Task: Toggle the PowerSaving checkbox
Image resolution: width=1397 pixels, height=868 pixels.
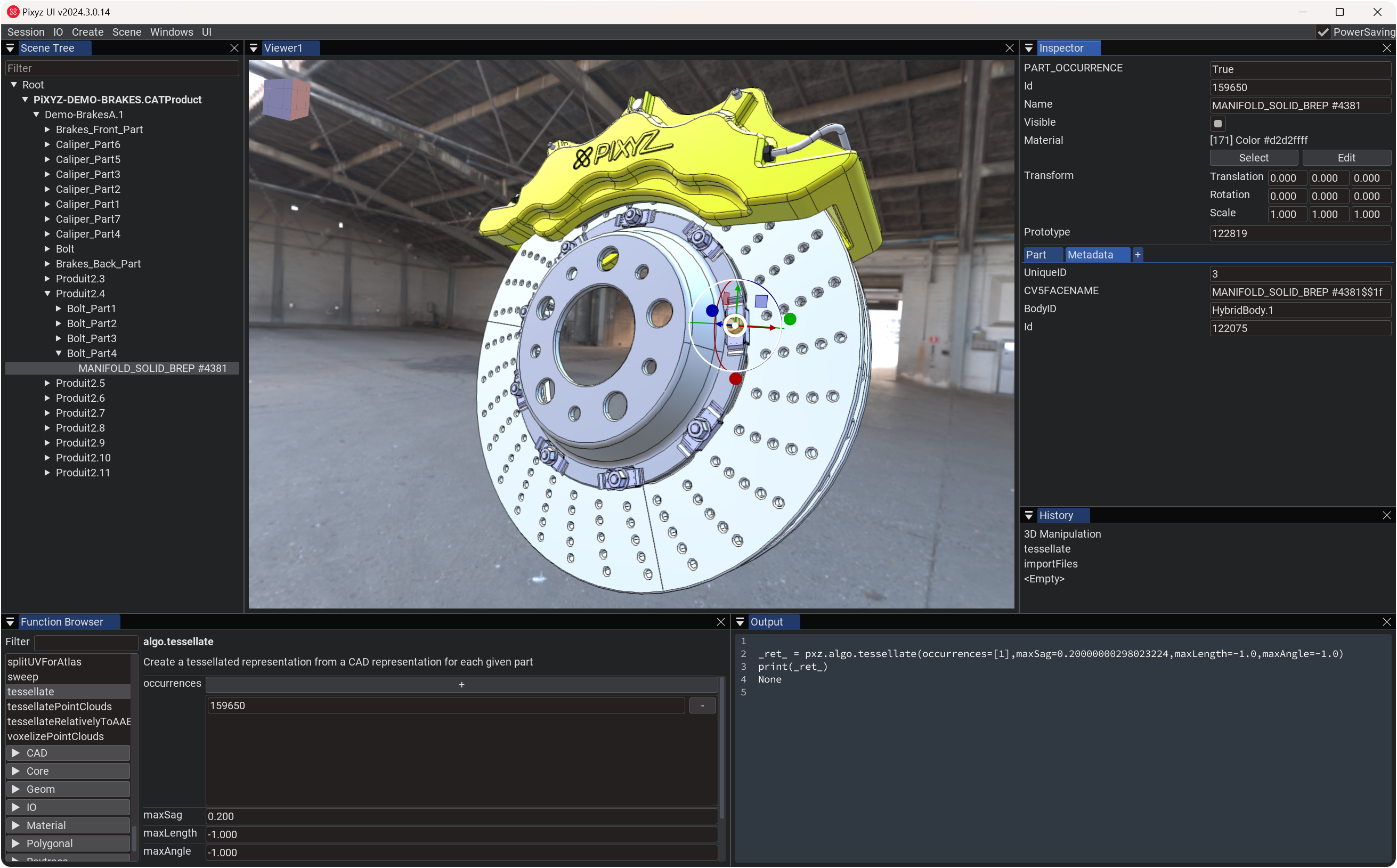Action: pos(1323,32)
